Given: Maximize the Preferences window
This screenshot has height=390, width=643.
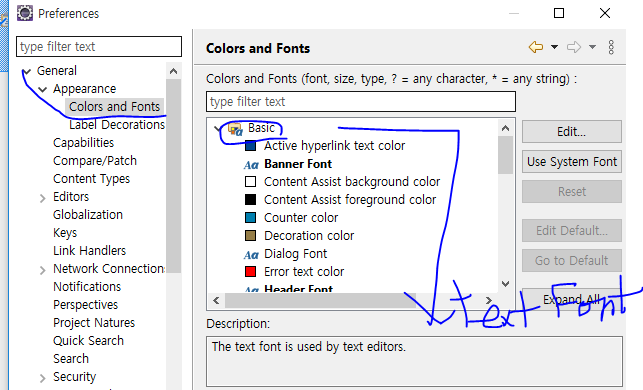Looking at the screenshot, I should click(x=559, y=13).
